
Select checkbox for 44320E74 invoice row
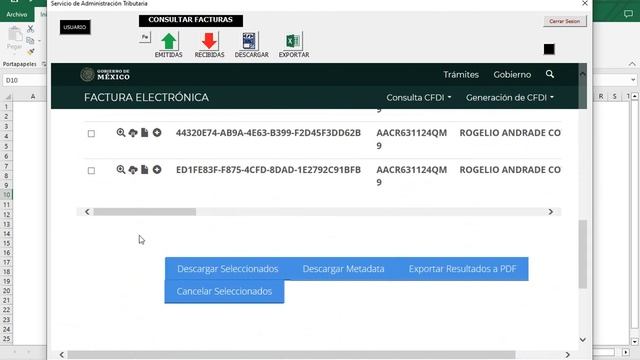click(91, 133)
